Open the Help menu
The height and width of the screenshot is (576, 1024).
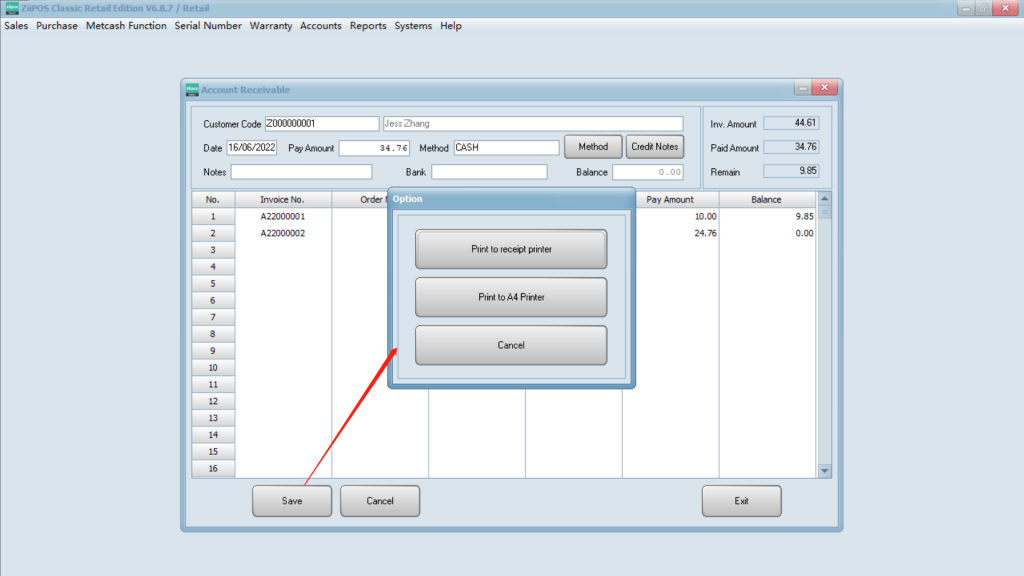pyautogui.click(x=451, y=26)
